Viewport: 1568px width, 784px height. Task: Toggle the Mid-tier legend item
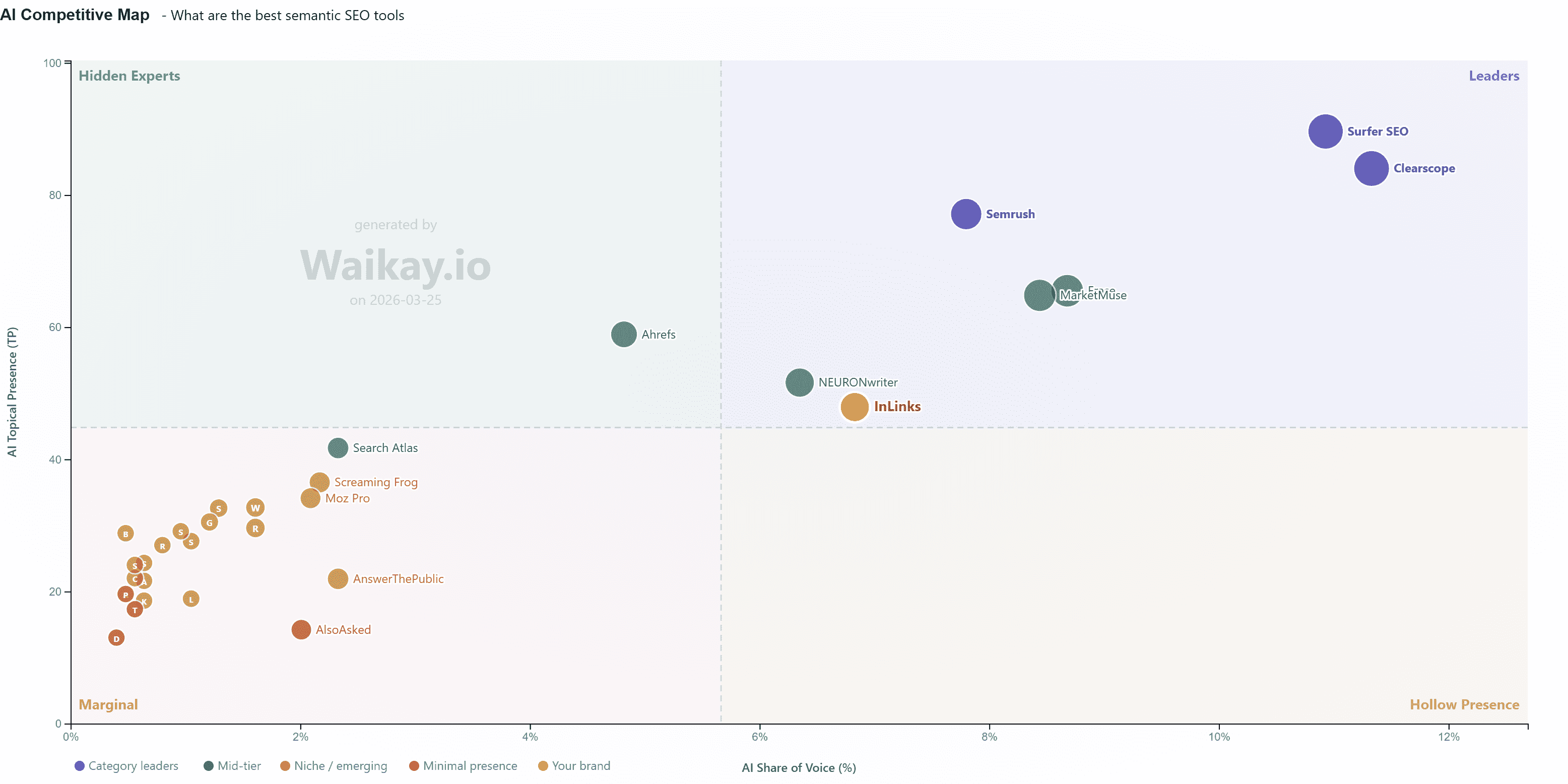click(232, 766)
